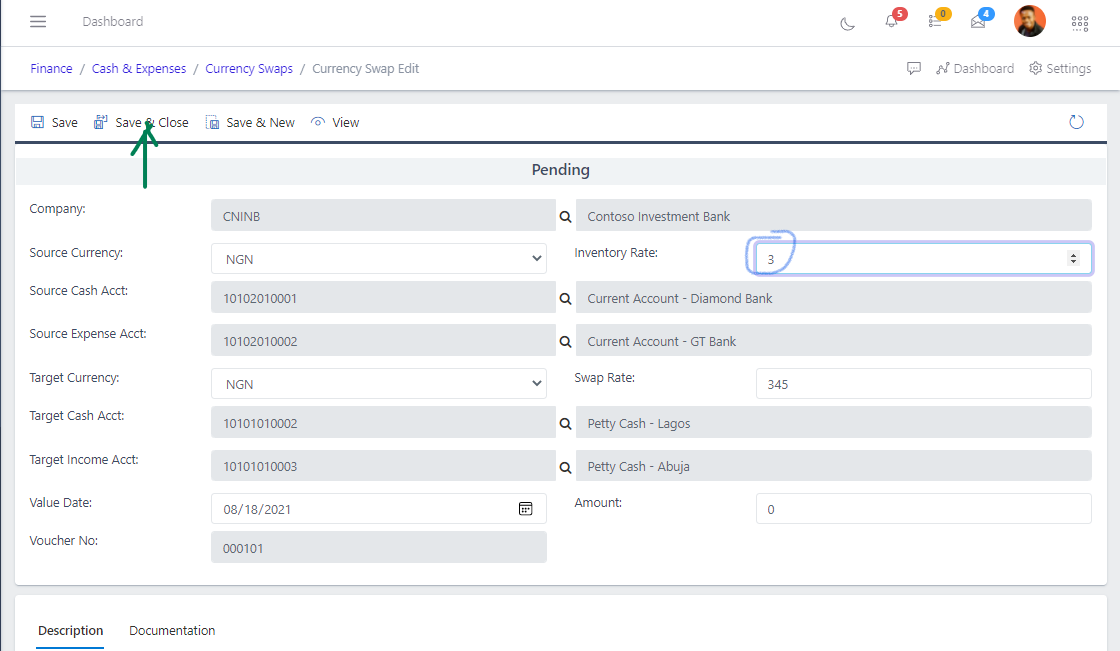The width and height of the screenshot is (1120, 651).
Task: Search lookup for Source Cash Acct
Action: coord(565,299)
